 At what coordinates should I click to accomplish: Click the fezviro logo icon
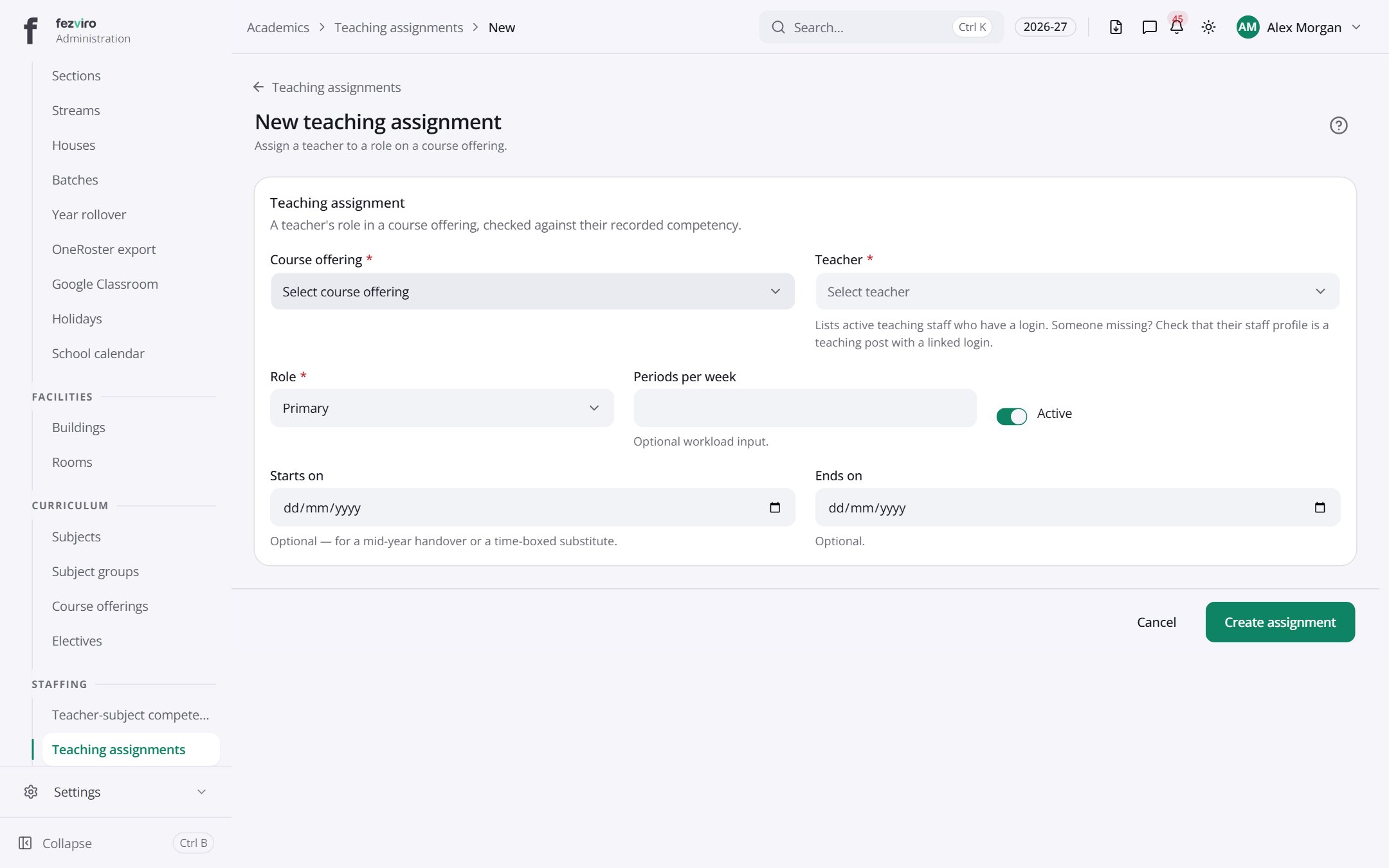click(x=30, y=30)
